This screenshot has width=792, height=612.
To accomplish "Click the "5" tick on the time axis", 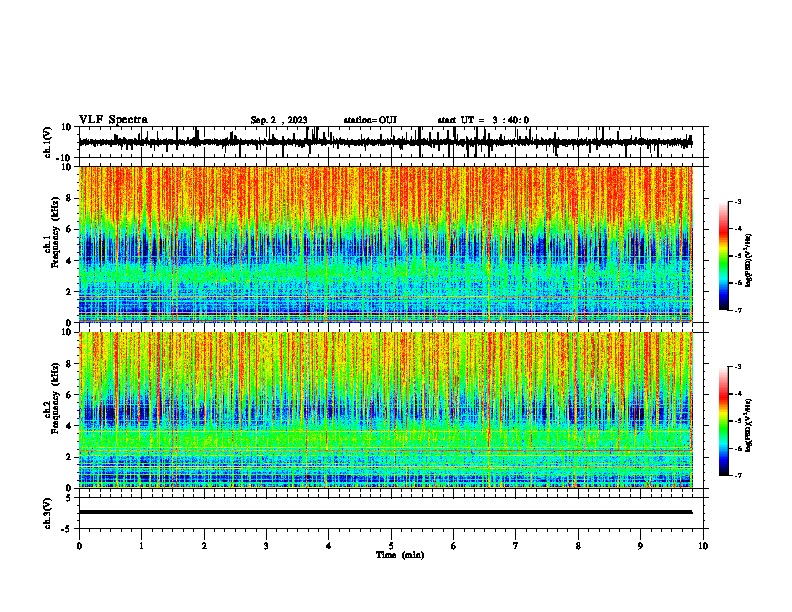I will tap(391, 545).
